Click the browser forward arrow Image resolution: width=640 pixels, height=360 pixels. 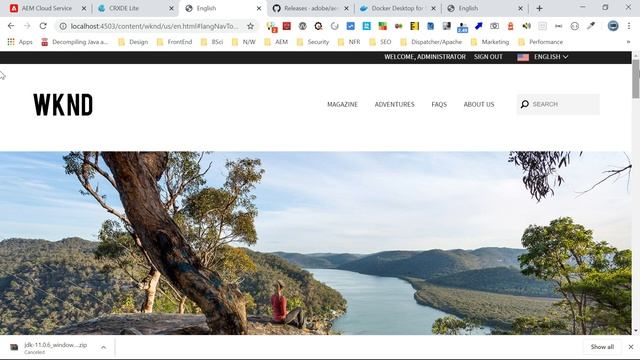[27, 26]
